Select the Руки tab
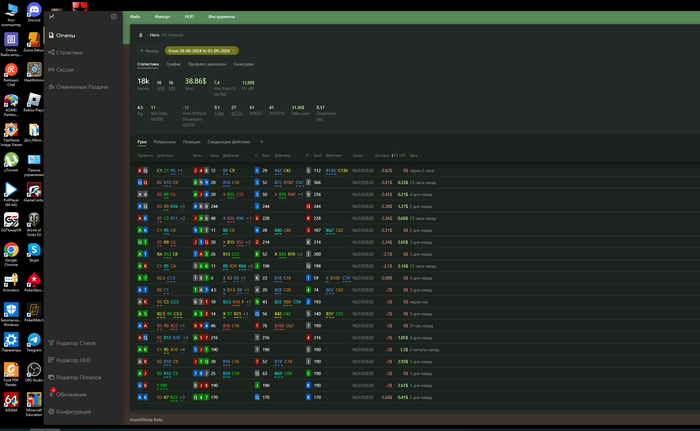Screen dimensions: 700x431 point(142,142)
